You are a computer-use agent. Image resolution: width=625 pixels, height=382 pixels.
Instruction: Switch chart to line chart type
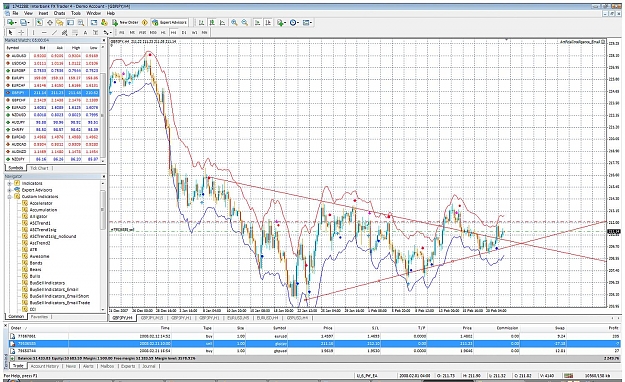(222, 23)
